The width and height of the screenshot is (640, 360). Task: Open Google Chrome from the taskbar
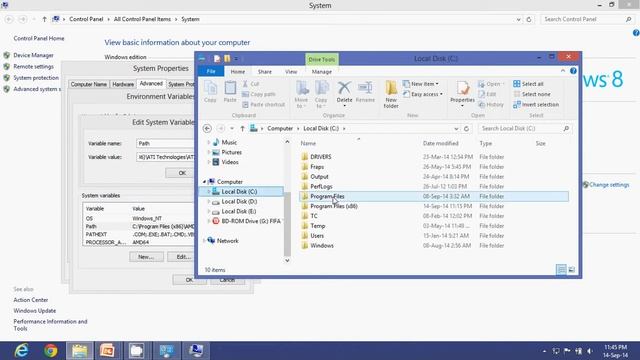[51, 351]
